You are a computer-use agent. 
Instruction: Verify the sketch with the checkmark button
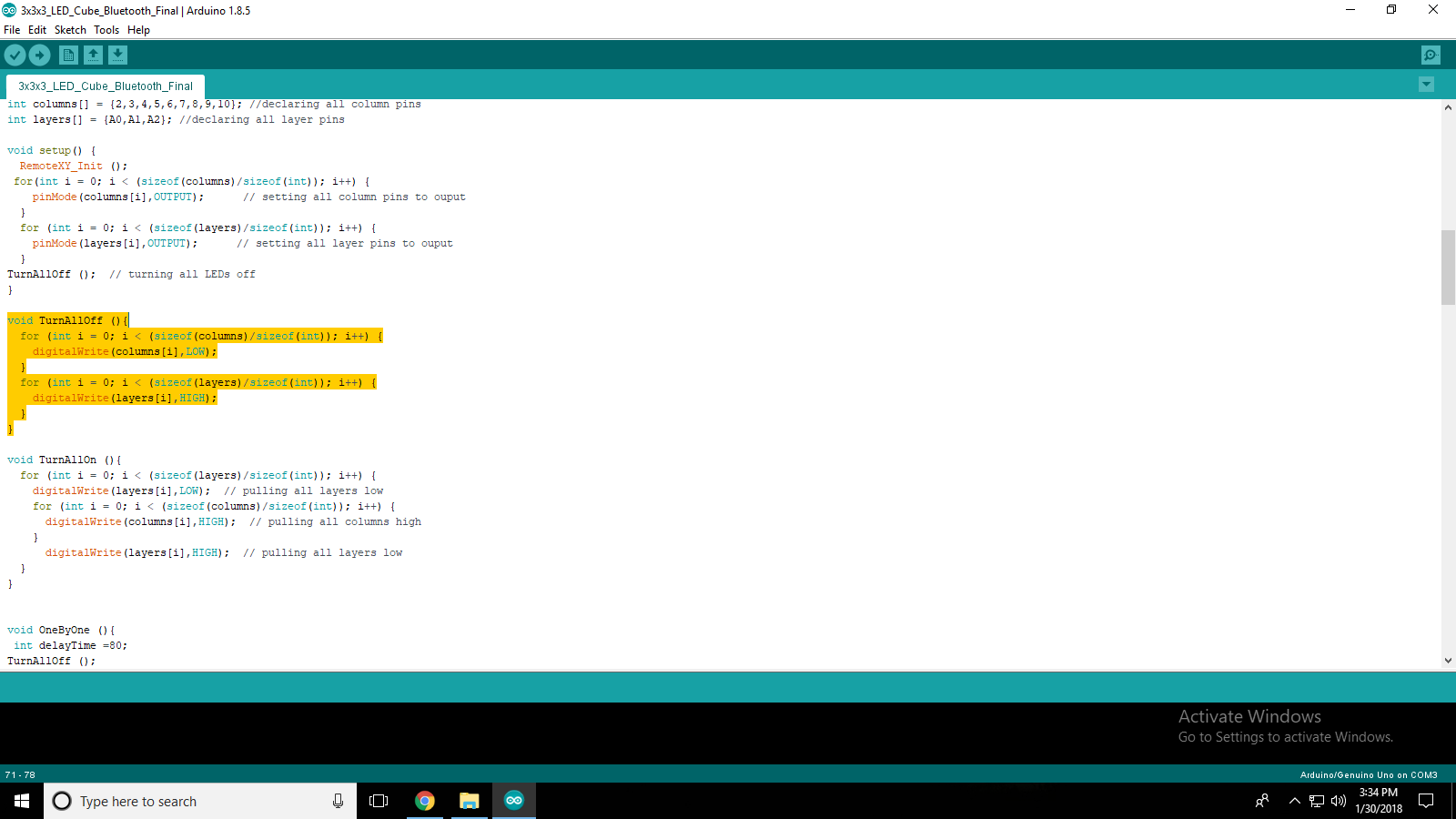(15, 56)
